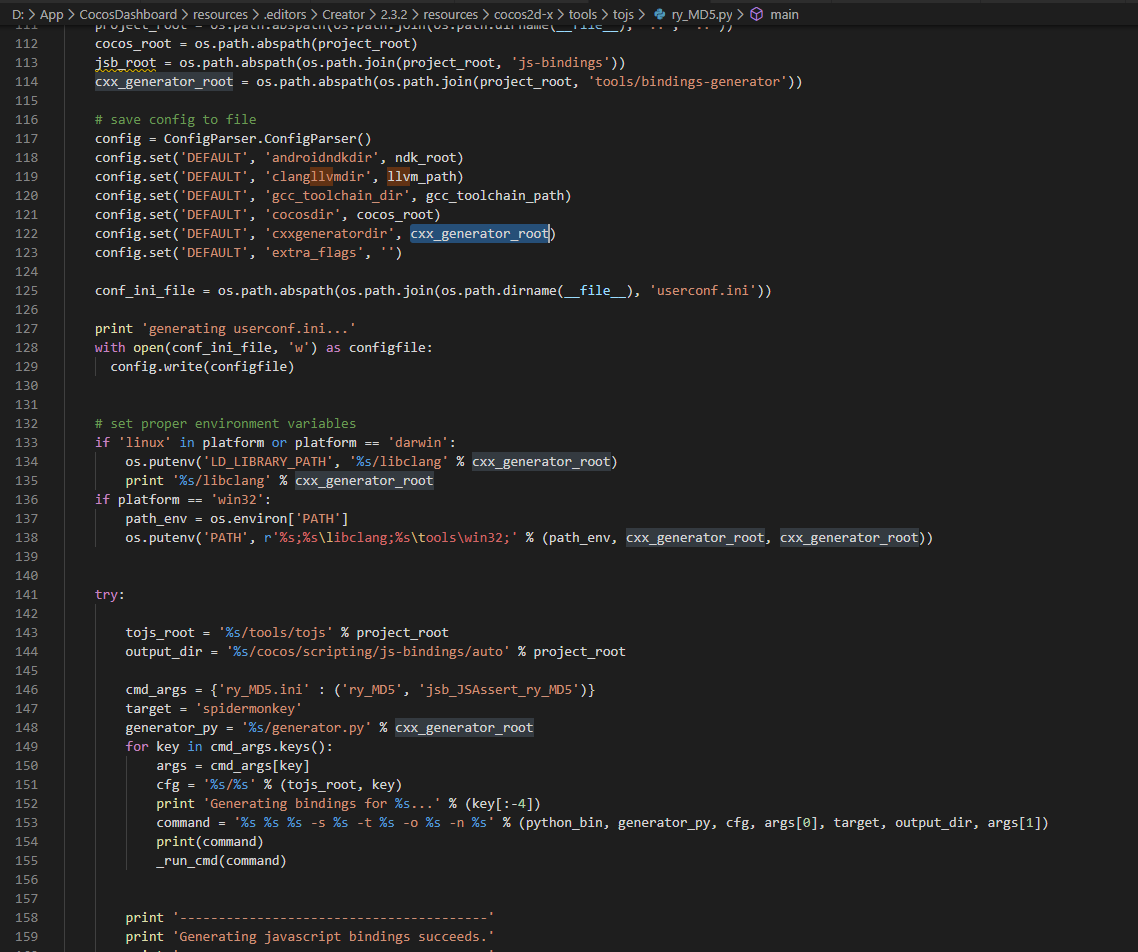Click print(command) on line 154
The image size is (1138, 952).
click(x=210, y=842)
